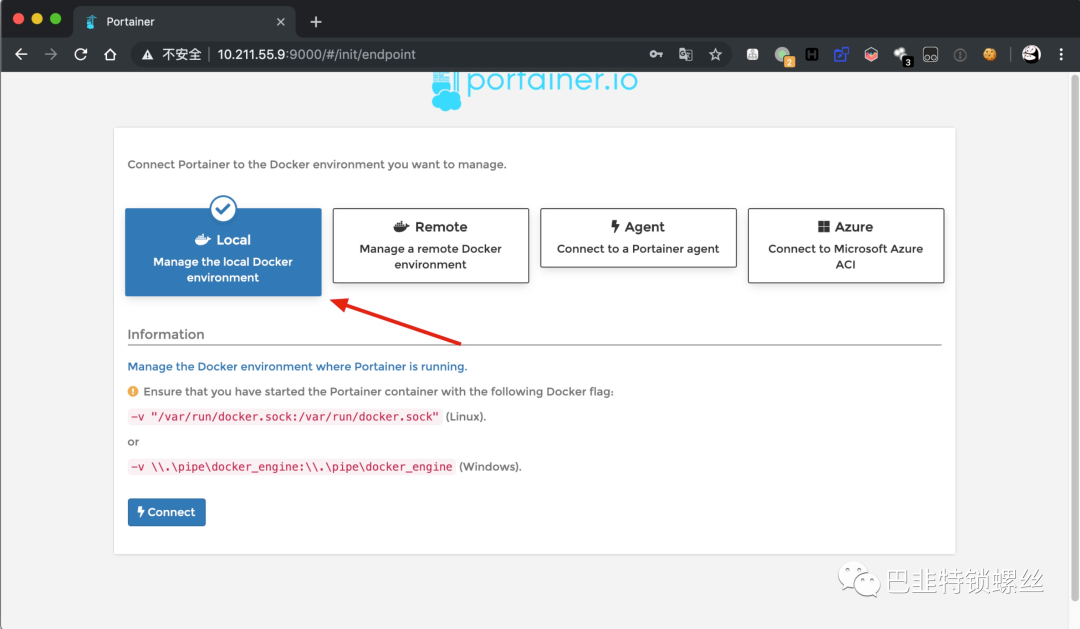Image resolution: width=1080 pixels, height=629 pixels.
Task: Click the 'Connect Portainer to the Docker environment' text
Action: pos(317,165)
